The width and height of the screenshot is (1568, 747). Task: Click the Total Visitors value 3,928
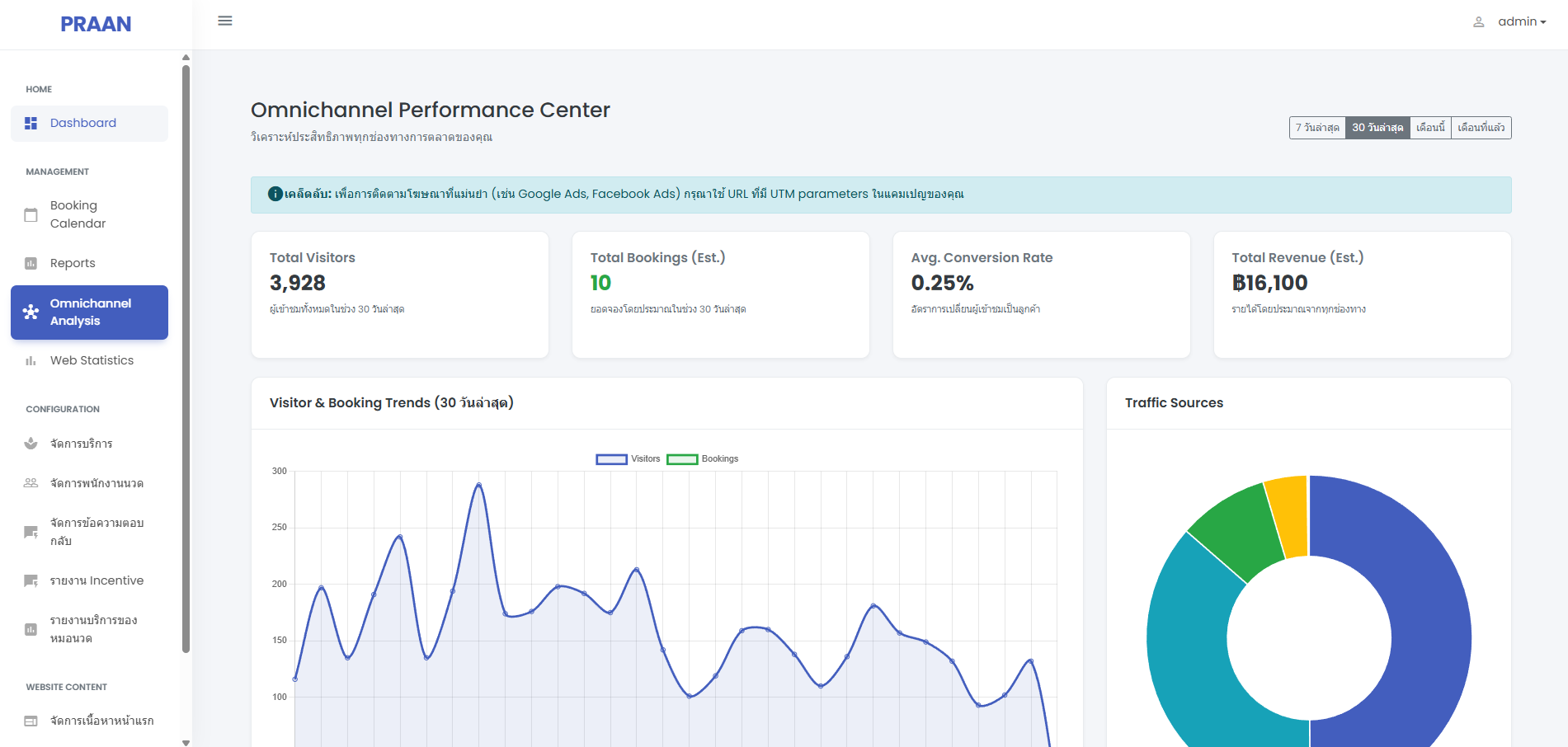pyautogui.click(x=298, y=283)
